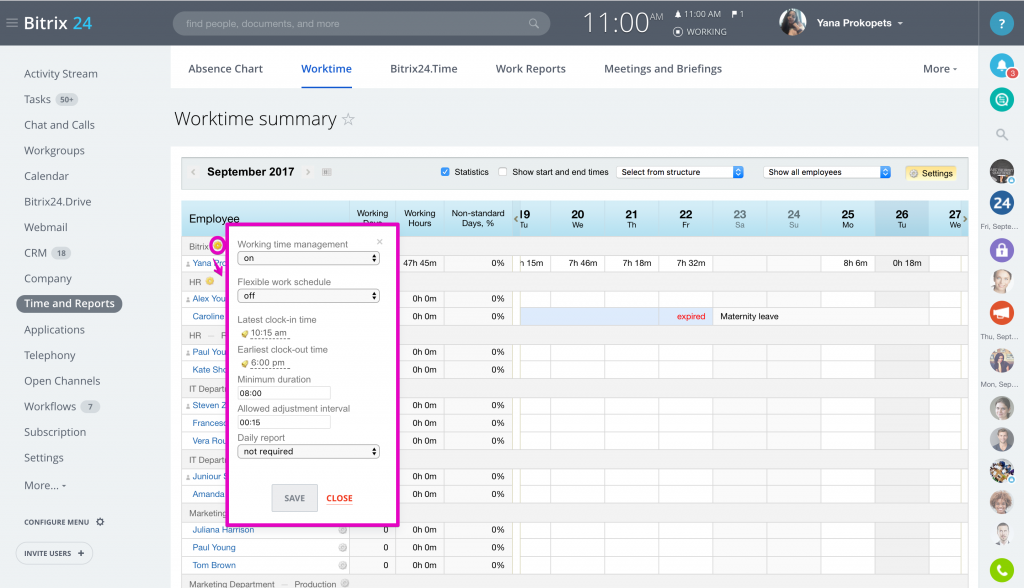The height and width of the screenshot is (588, 1024).
Task: Click the search magnifier in top search bar
Action: (534, 24)
